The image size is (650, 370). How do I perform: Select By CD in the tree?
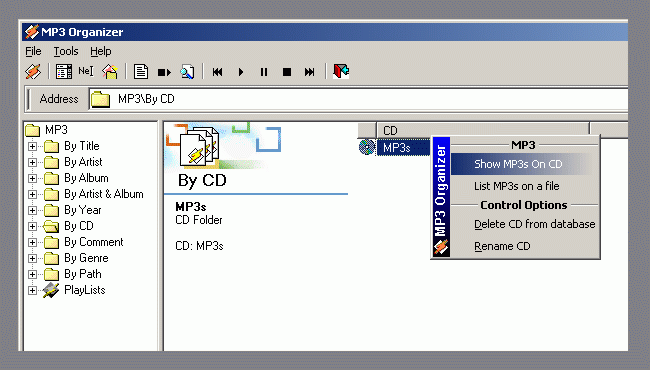[79, 226]
